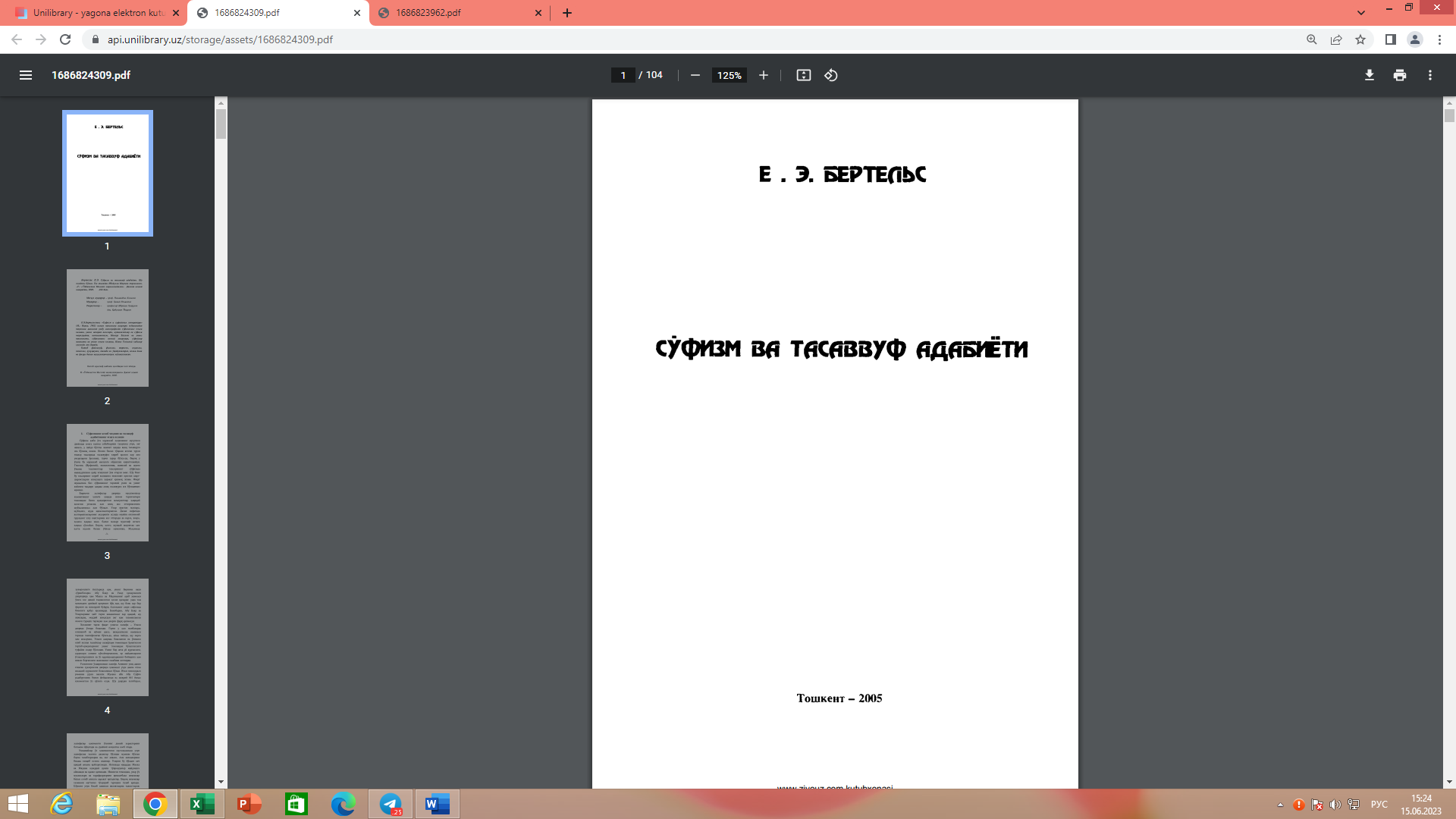This screenshot has height=819, width=1456.
Task: Click the zoom out minus button
Action: [x=695, y=75]
